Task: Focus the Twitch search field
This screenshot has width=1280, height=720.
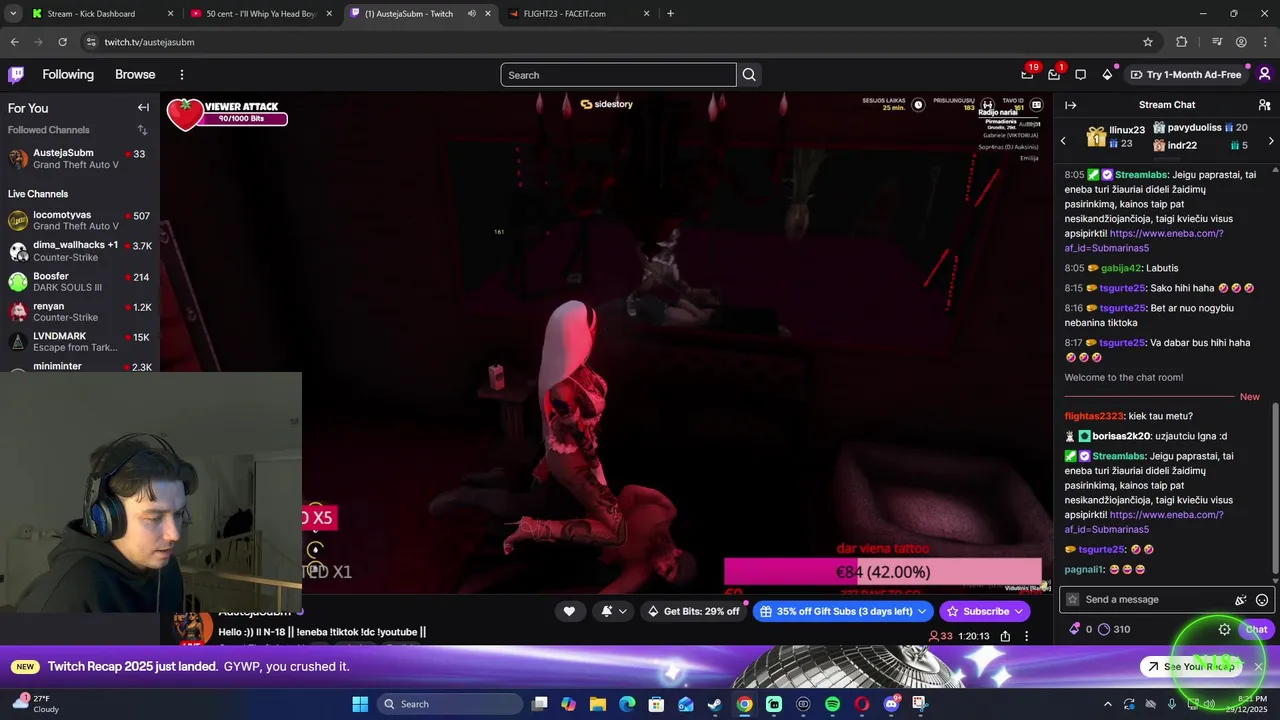Action: [618, 75]
